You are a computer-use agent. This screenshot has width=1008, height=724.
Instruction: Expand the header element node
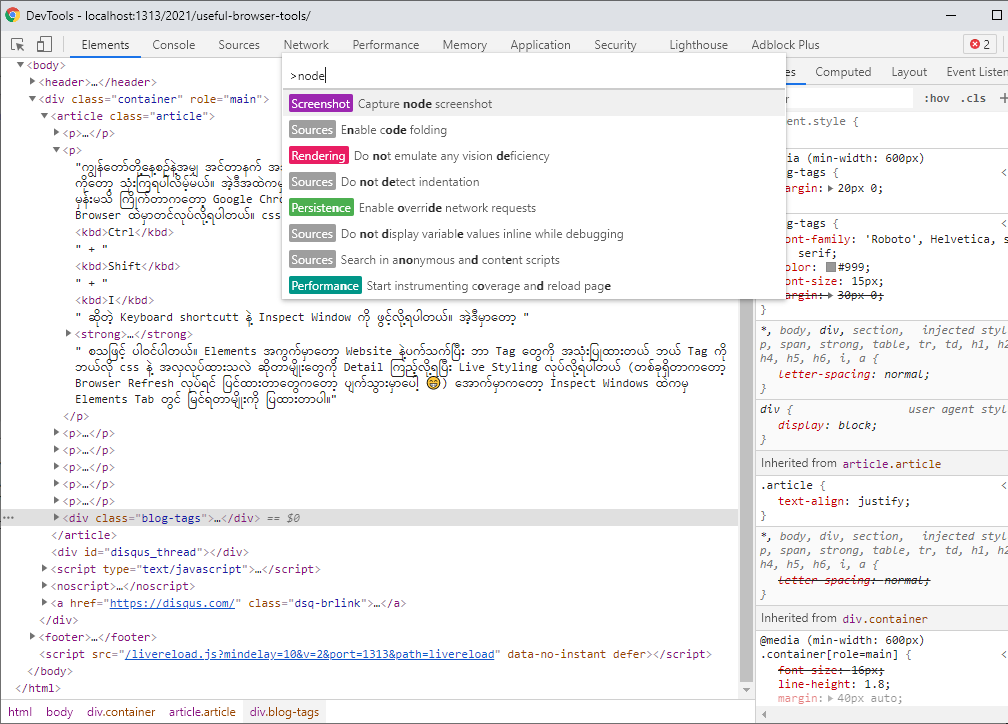coord(32,82)
